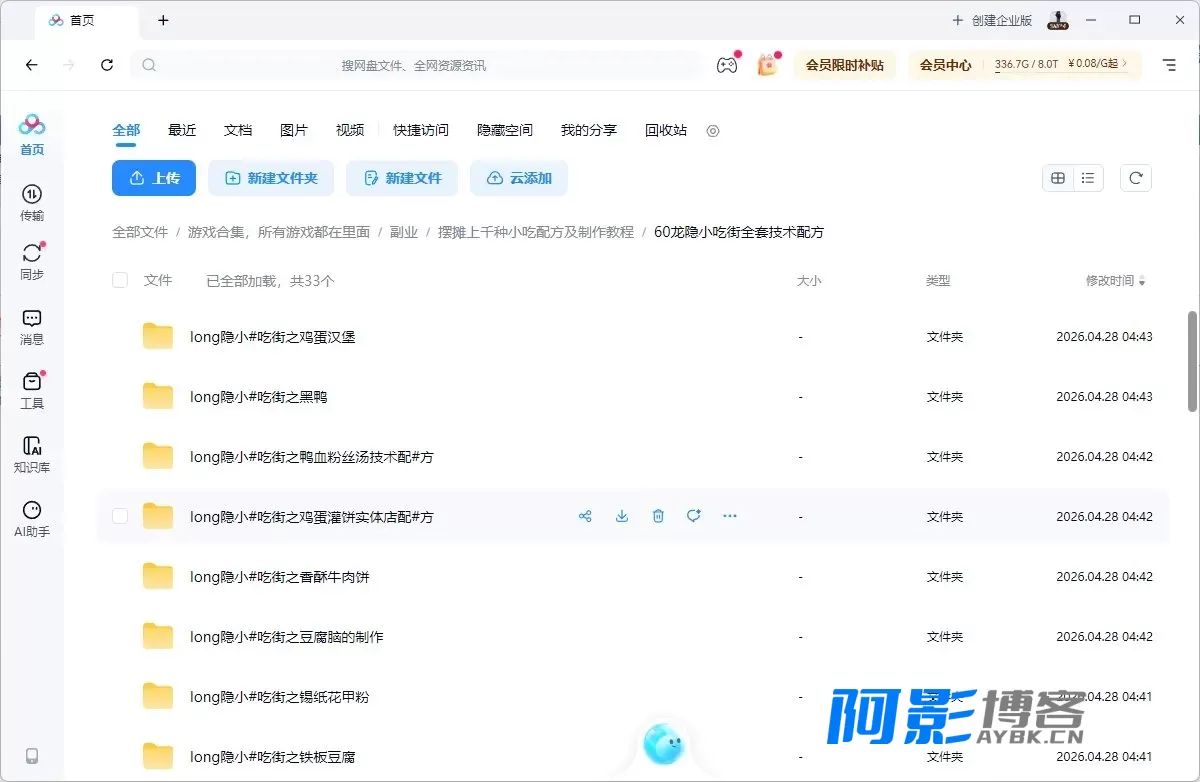Download the 鸡蛋灌饼实体店配#方 folder

[x=622, y=516]
